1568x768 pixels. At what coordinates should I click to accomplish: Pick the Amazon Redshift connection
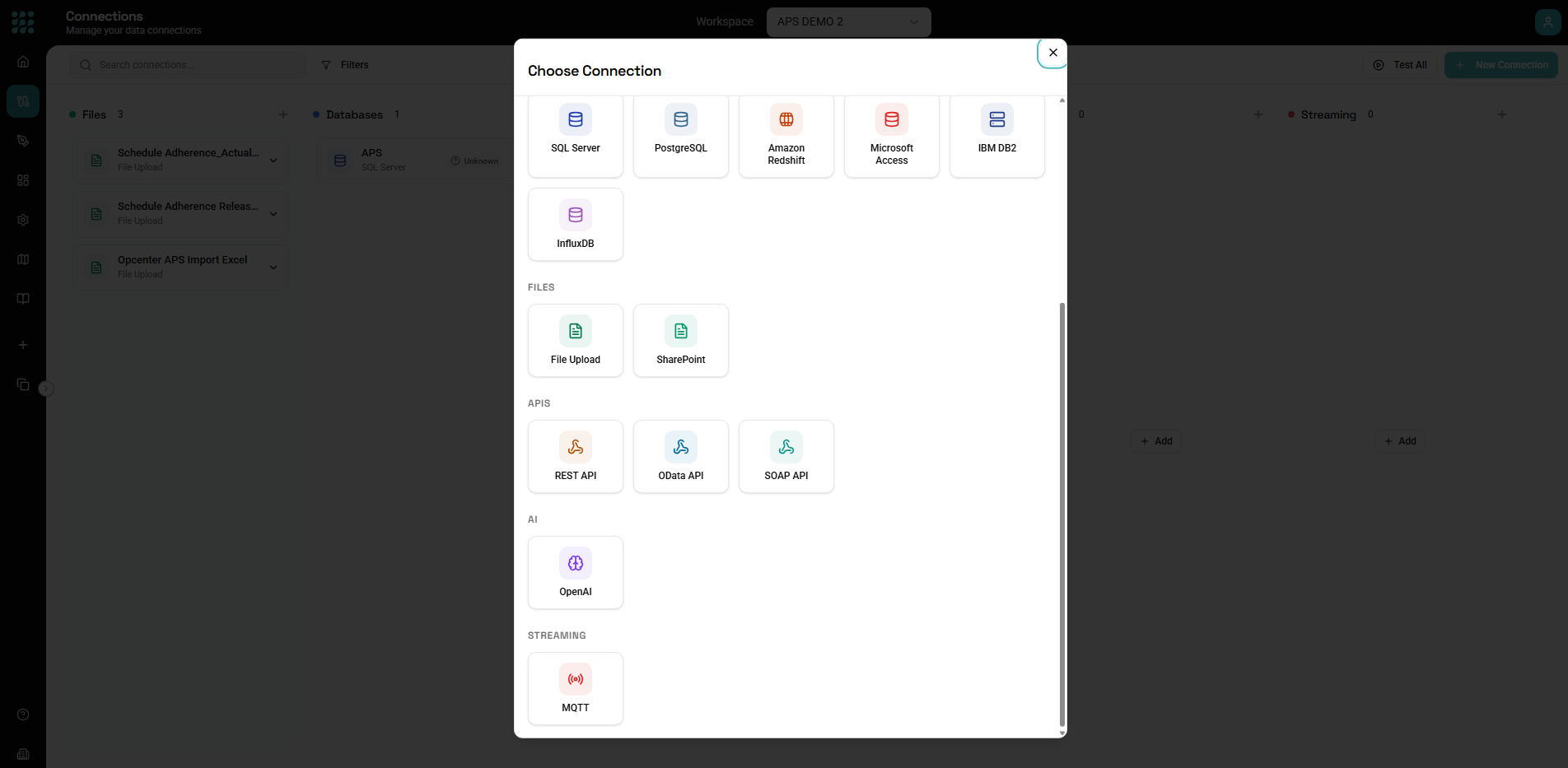[786, 136]
